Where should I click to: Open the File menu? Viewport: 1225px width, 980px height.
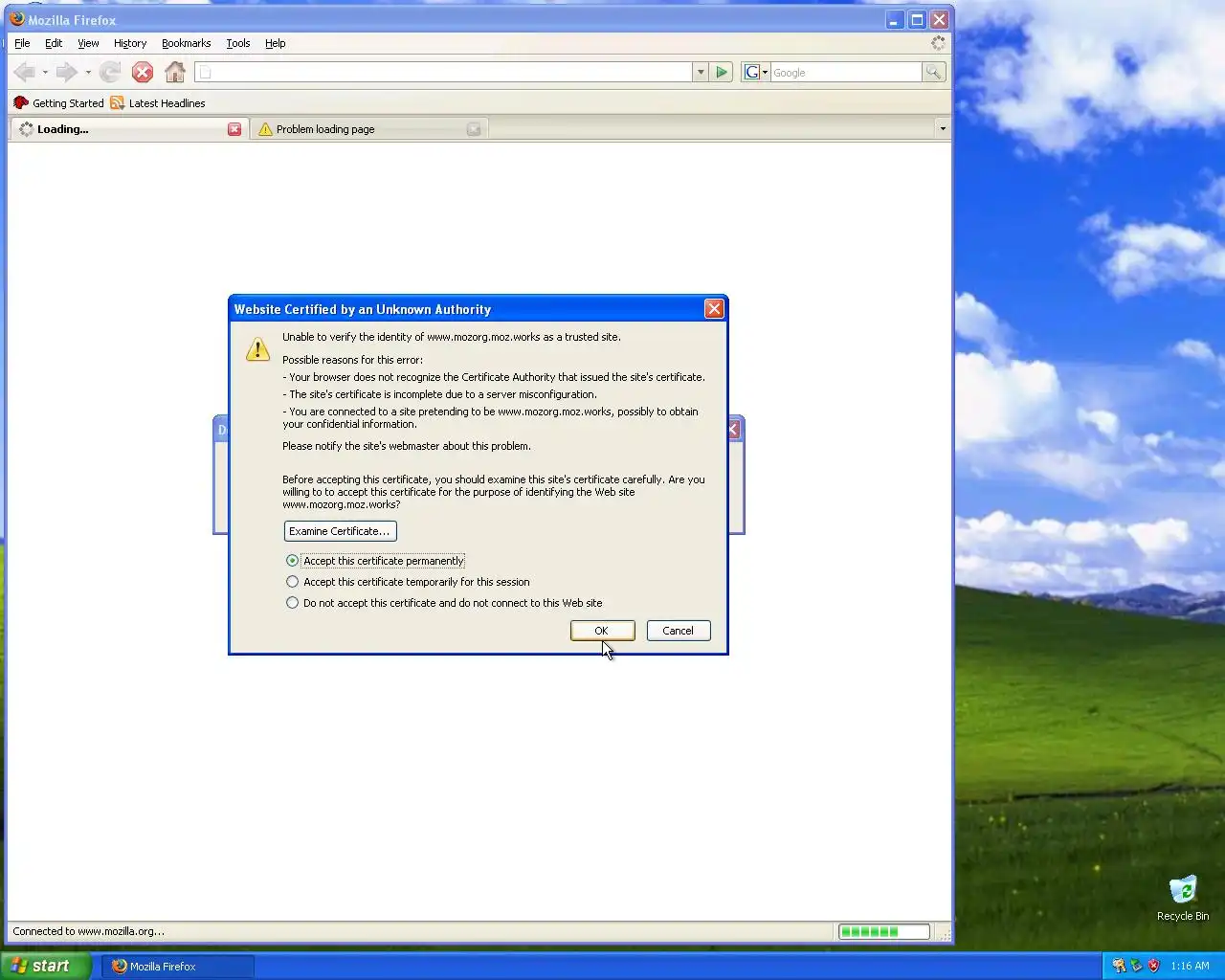(22, 43)
